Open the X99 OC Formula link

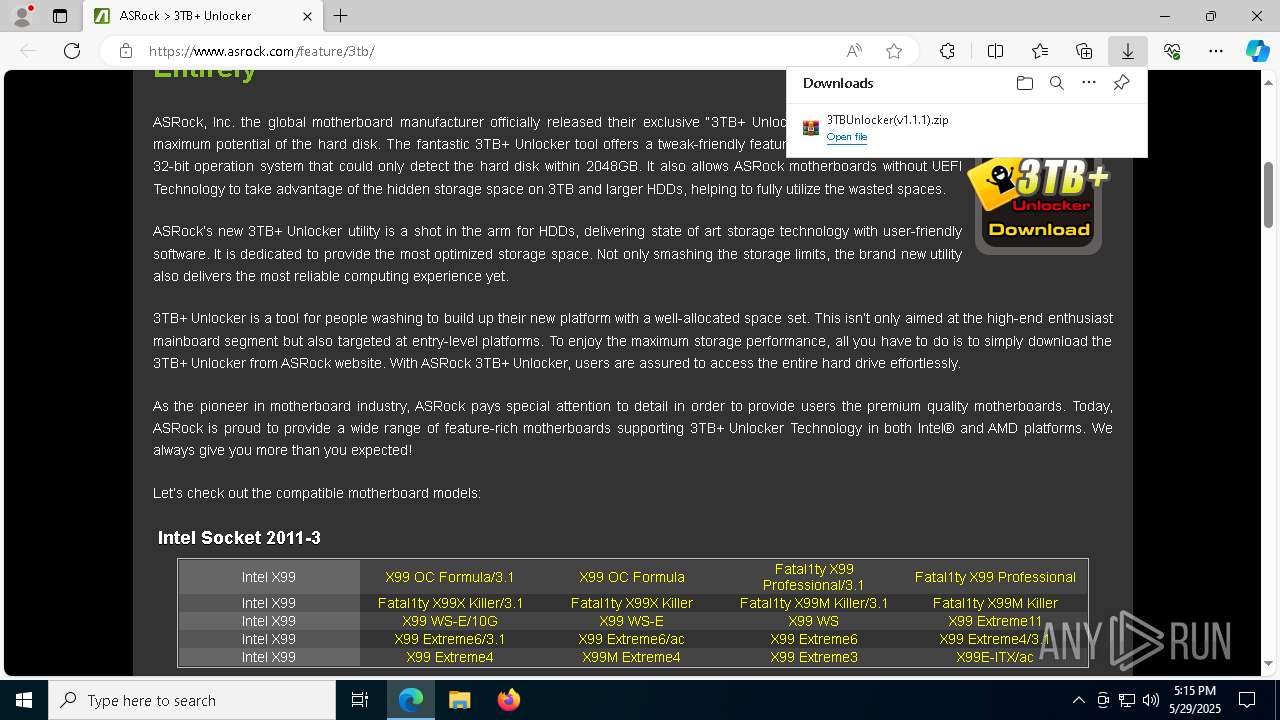(632, 577)
